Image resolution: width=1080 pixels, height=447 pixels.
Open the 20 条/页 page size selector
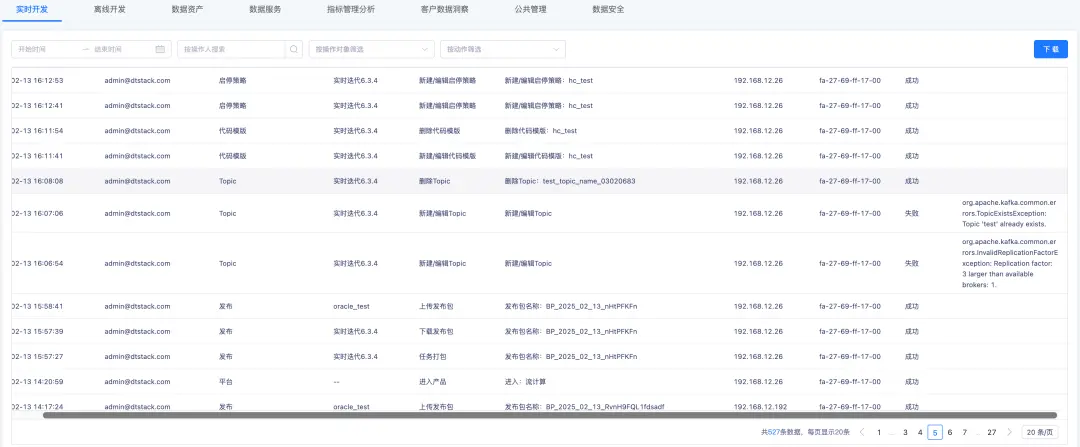[x=1040, y=433]
